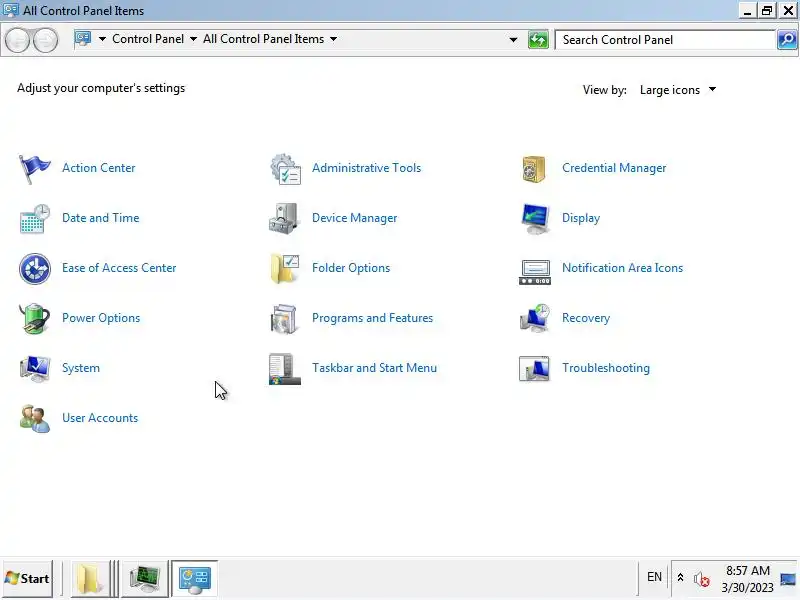
Task: Click the Taskbar and Start Menu icon
Action: (x=285, y=369)
